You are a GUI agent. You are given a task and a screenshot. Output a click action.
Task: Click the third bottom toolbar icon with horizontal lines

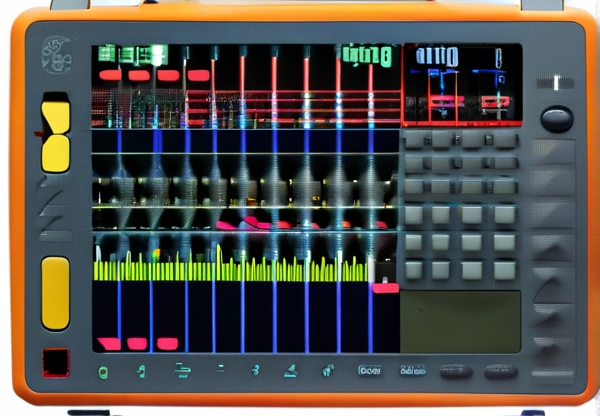(182, 371)
